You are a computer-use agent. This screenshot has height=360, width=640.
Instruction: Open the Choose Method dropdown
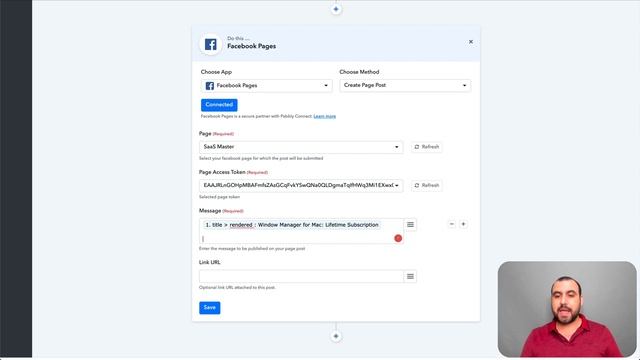[405, 85]
